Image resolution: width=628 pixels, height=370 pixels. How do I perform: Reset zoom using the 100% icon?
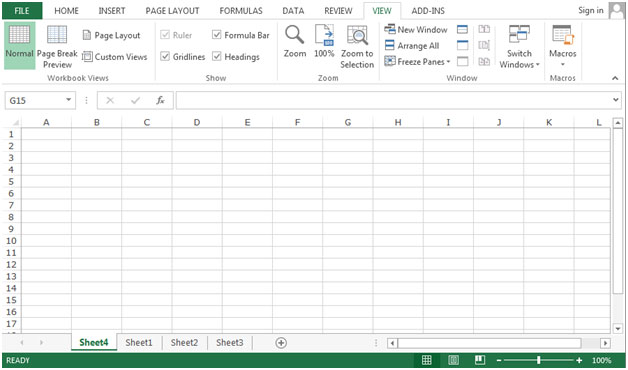coord(324,41)
